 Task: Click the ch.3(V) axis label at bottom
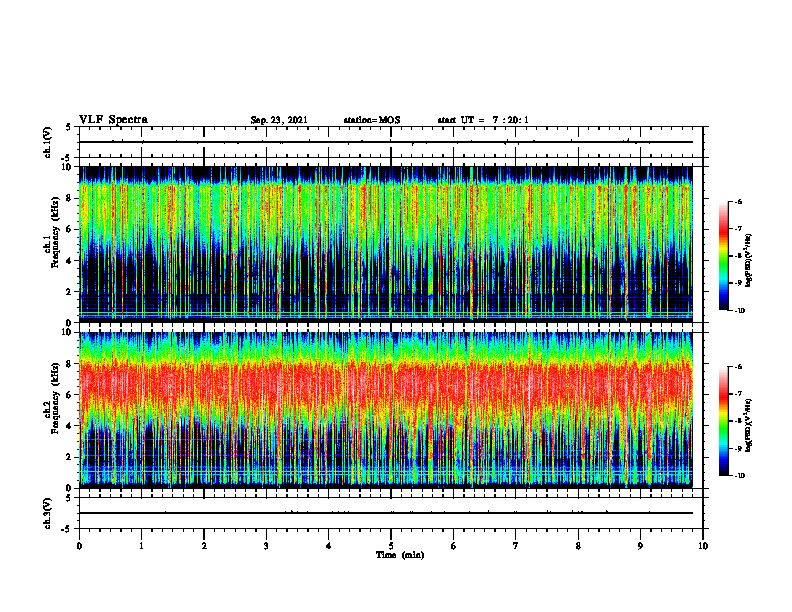click(x=47, y=513)
